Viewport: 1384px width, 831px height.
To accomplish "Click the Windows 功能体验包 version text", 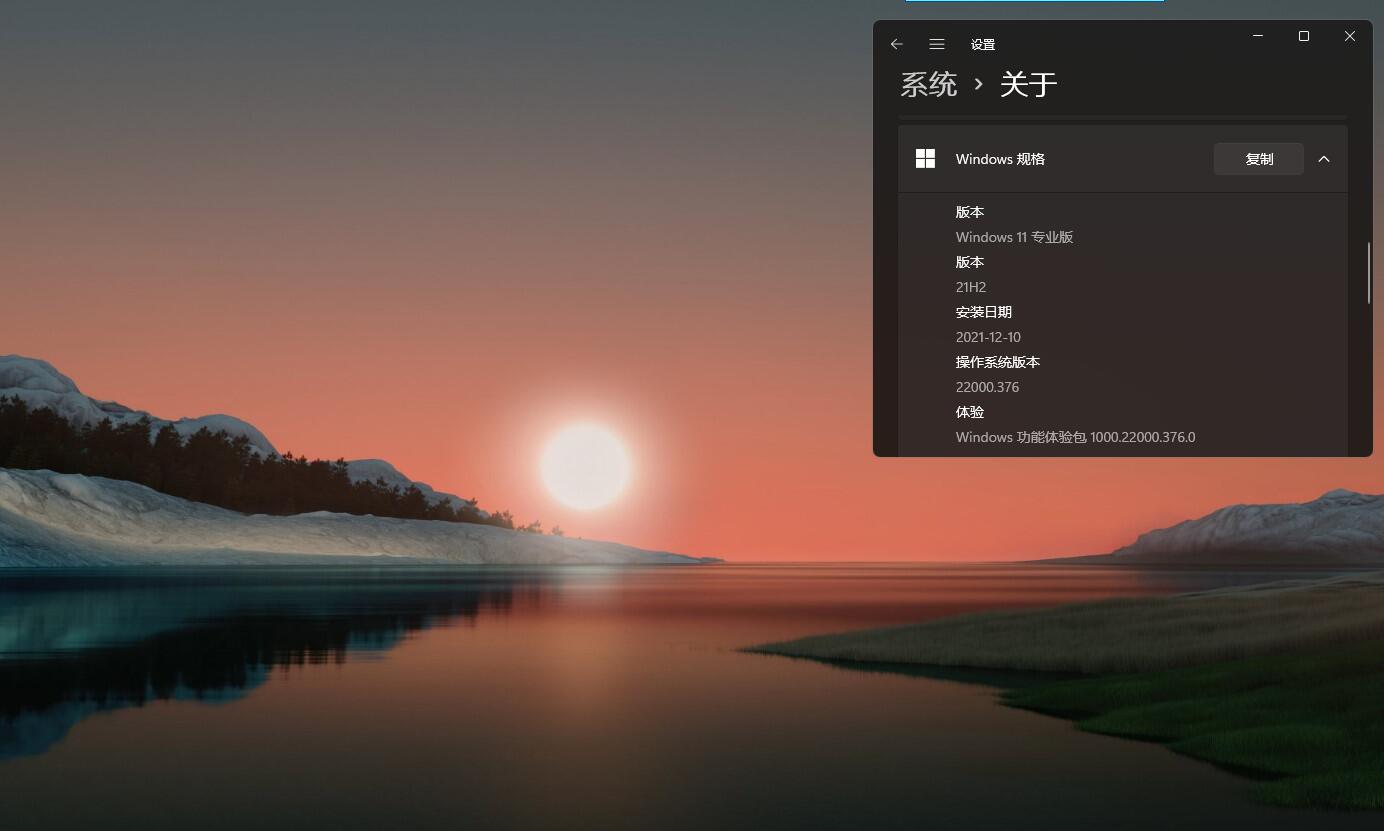I will pos(1075,437).
